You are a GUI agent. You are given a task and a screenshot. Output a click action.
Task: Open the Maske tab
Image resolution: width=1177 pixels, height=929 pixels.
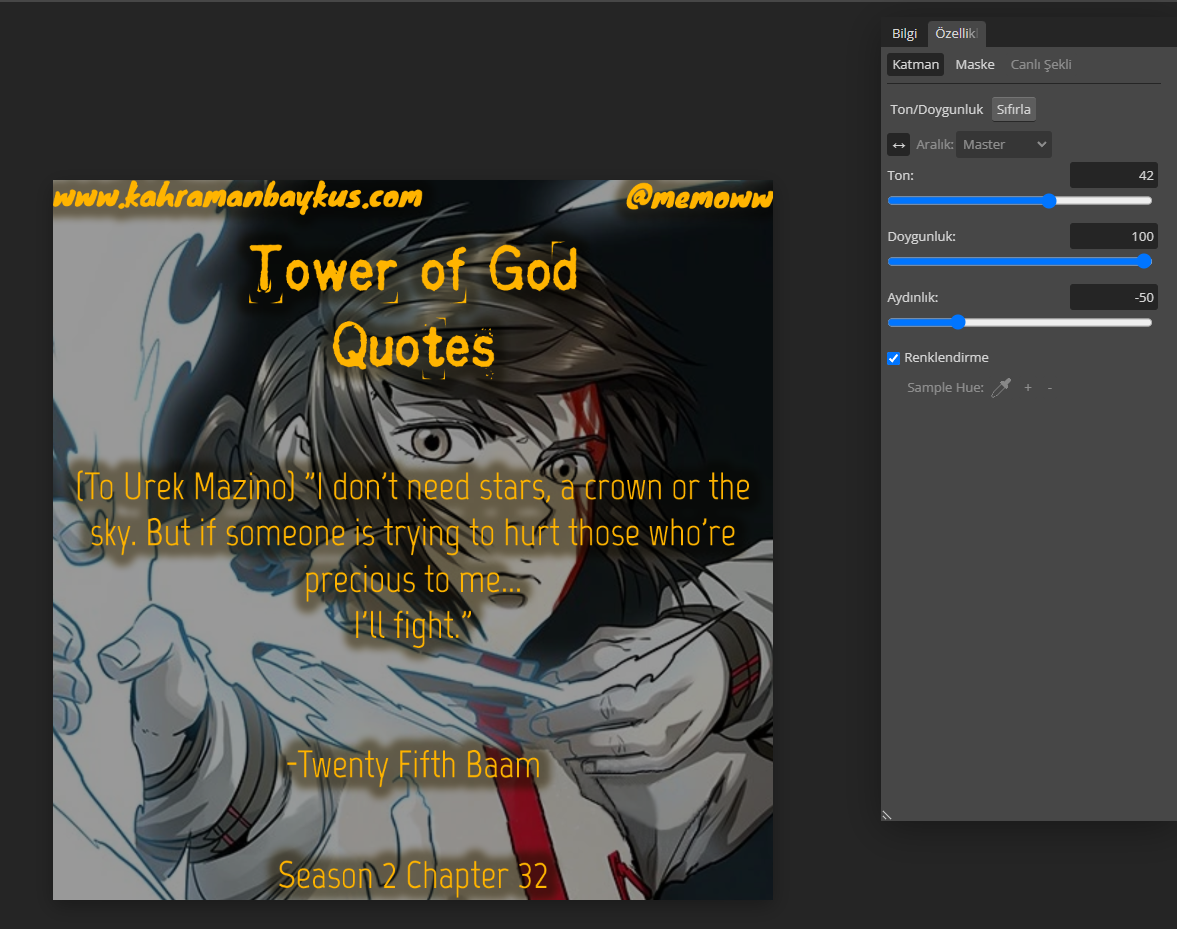click(974, 65)
